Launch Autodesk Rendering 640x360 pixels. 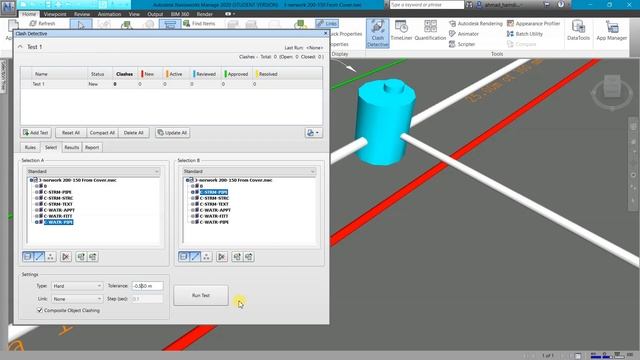[x=476, y=24]
